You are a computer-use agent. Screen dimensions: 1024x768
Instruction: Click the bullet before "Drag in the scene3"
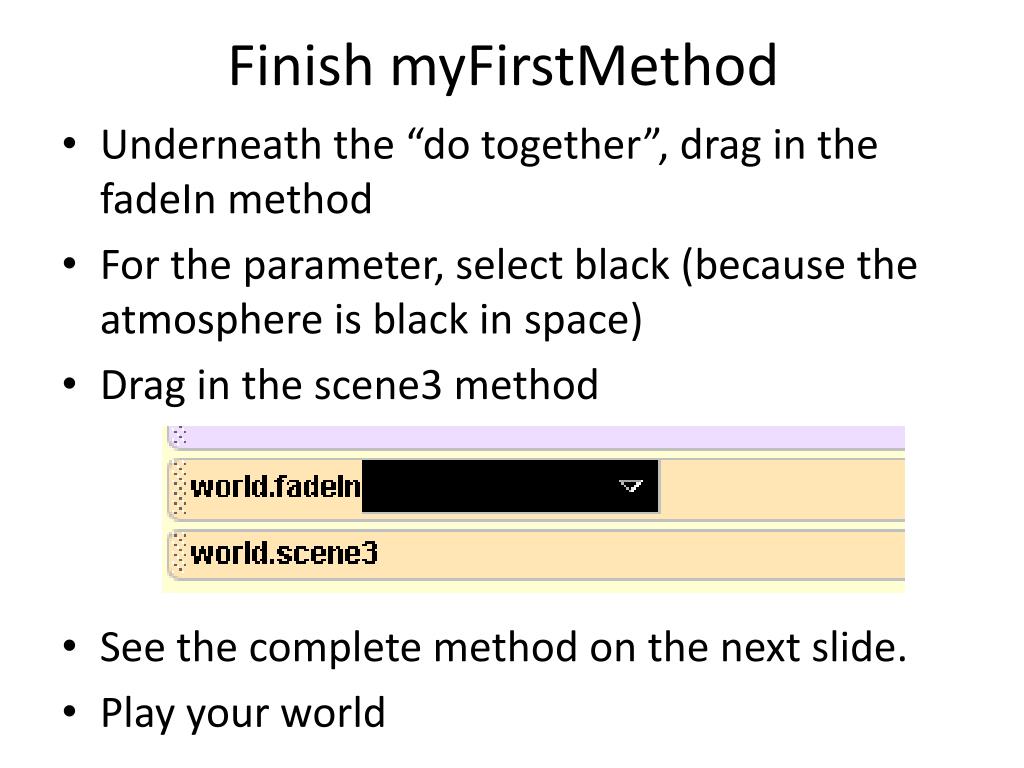point(70,383)
